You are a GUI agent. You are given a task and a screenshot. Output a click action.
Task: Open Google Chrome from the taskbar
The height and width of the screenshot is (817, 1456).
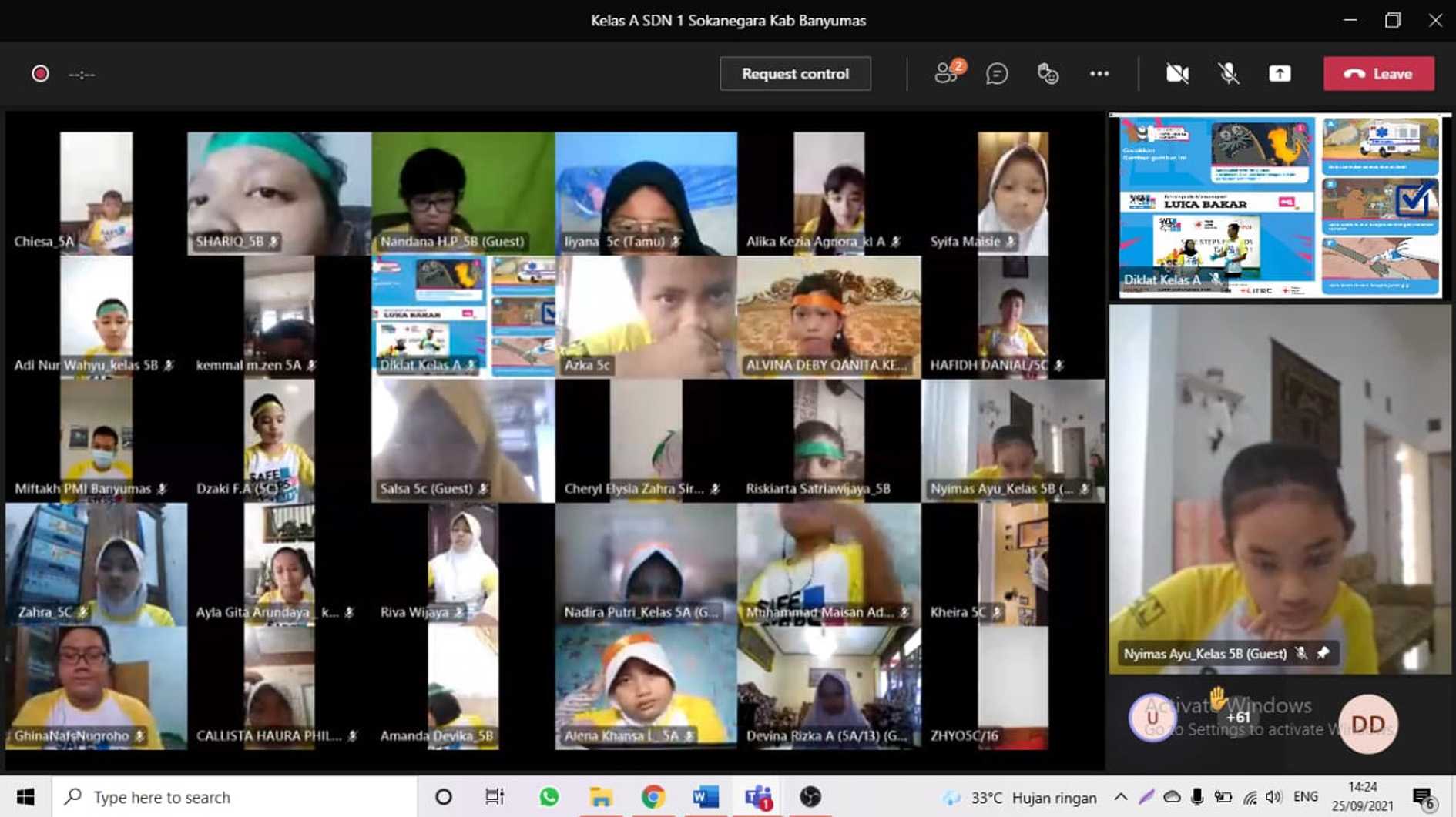pos(653,797)
